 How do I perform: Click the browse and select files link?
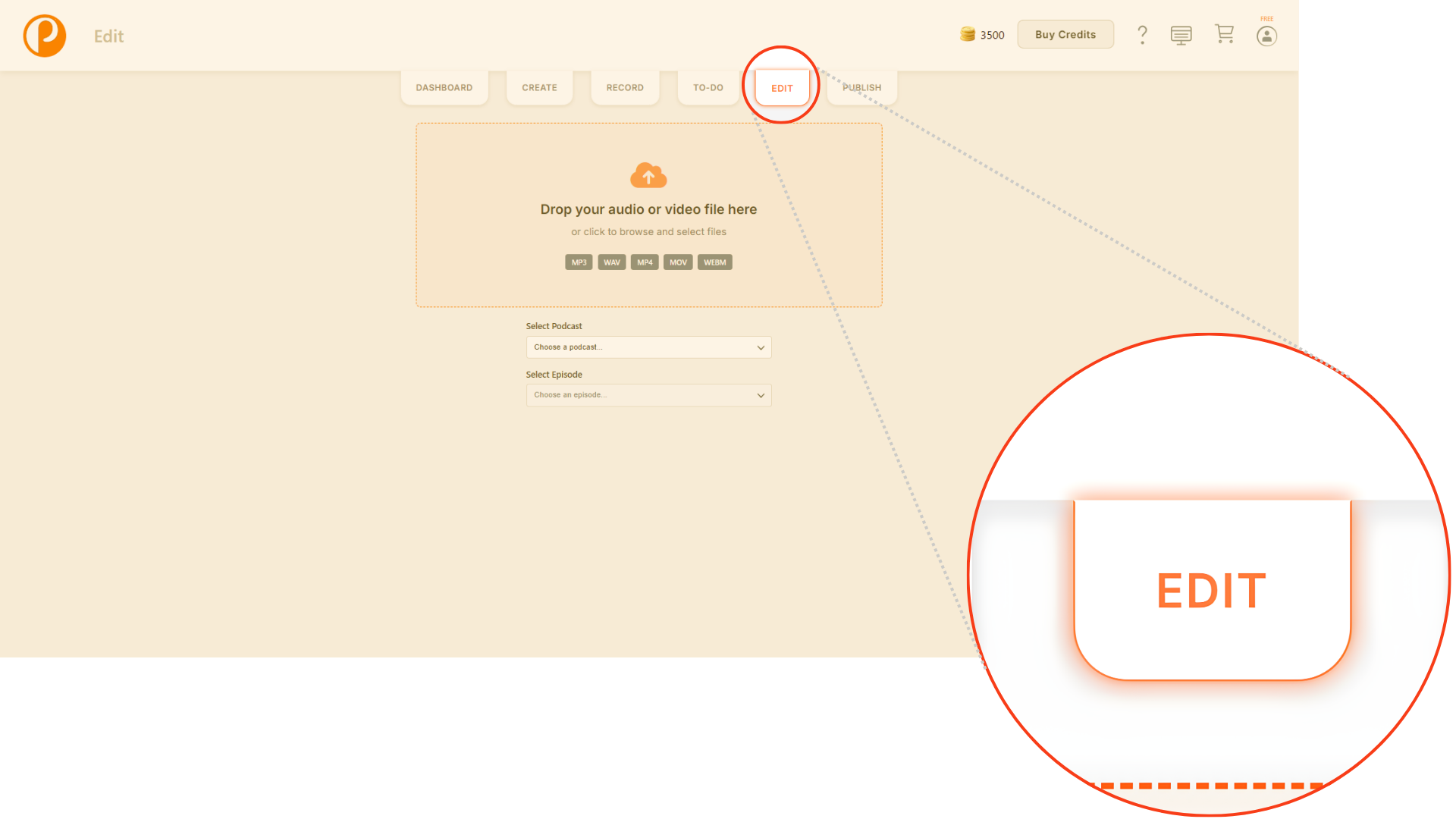(x=648, y=232)
